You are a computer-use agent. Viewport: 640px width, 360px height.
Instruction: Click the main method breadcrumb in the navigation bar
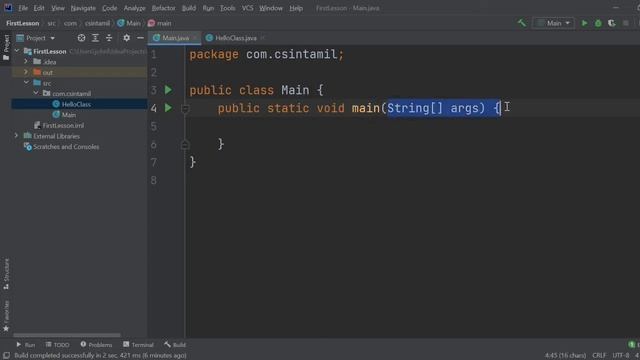(x=160, y=23)
